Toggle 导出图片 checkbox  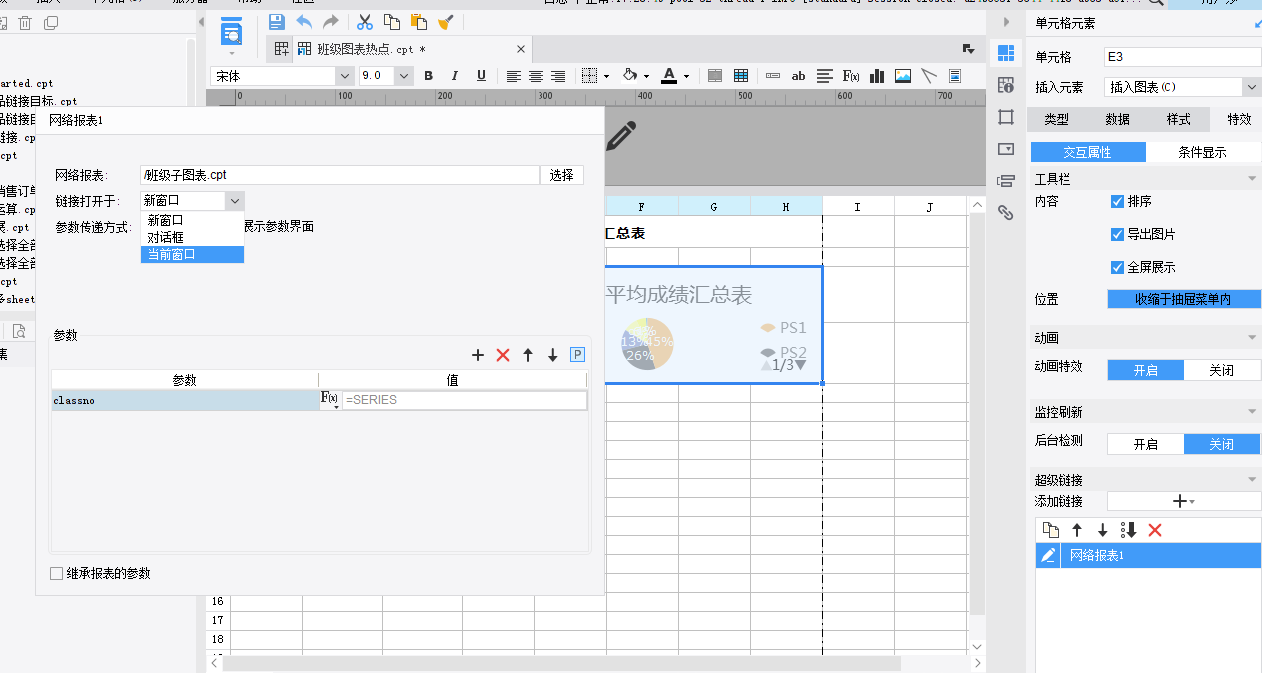[1118, 234]
